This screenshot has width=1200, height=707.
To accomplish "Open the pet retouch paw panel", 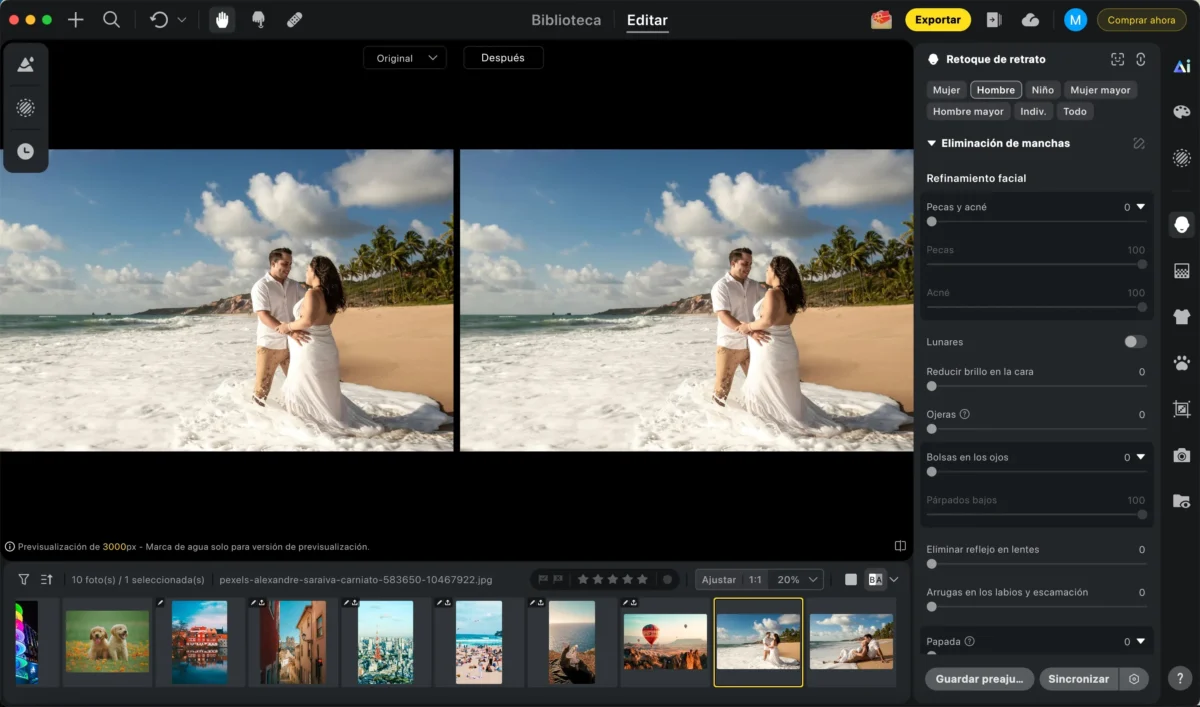I will pyautogui.click(x=1182, y=363).
